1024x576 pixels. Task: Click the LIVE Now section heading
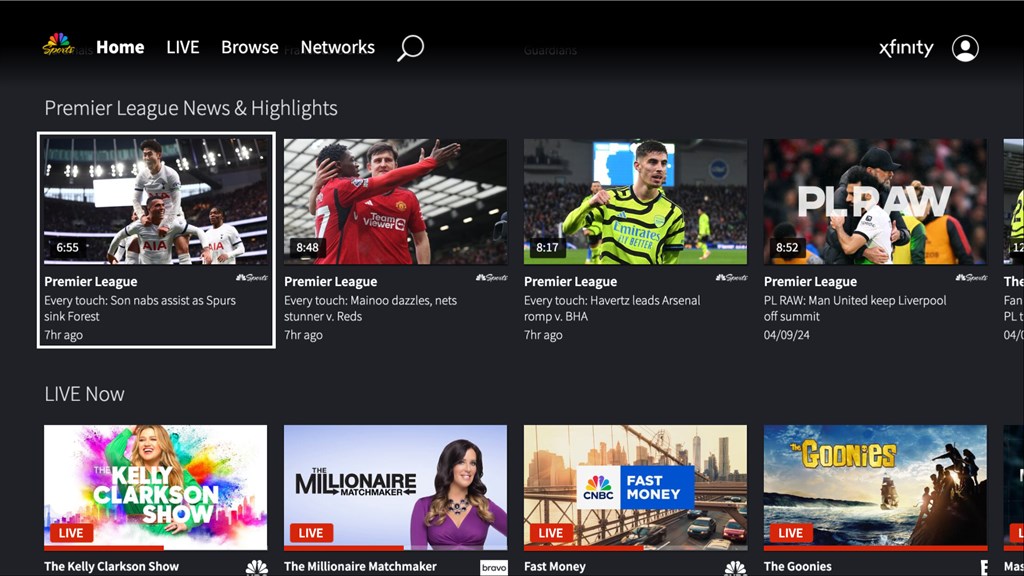pyautogui.click(x=84, y=394)
